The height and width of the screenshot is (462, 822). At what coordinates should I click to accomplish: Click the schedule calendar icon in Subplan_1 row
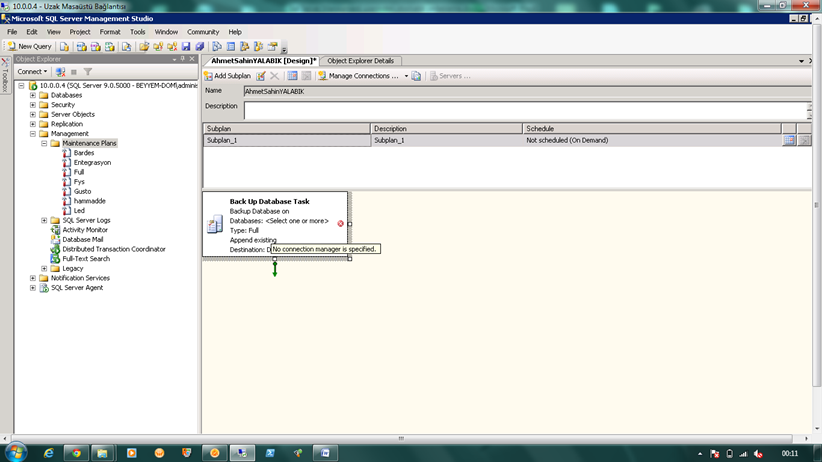pyautogui.click(x=789, y=141)
